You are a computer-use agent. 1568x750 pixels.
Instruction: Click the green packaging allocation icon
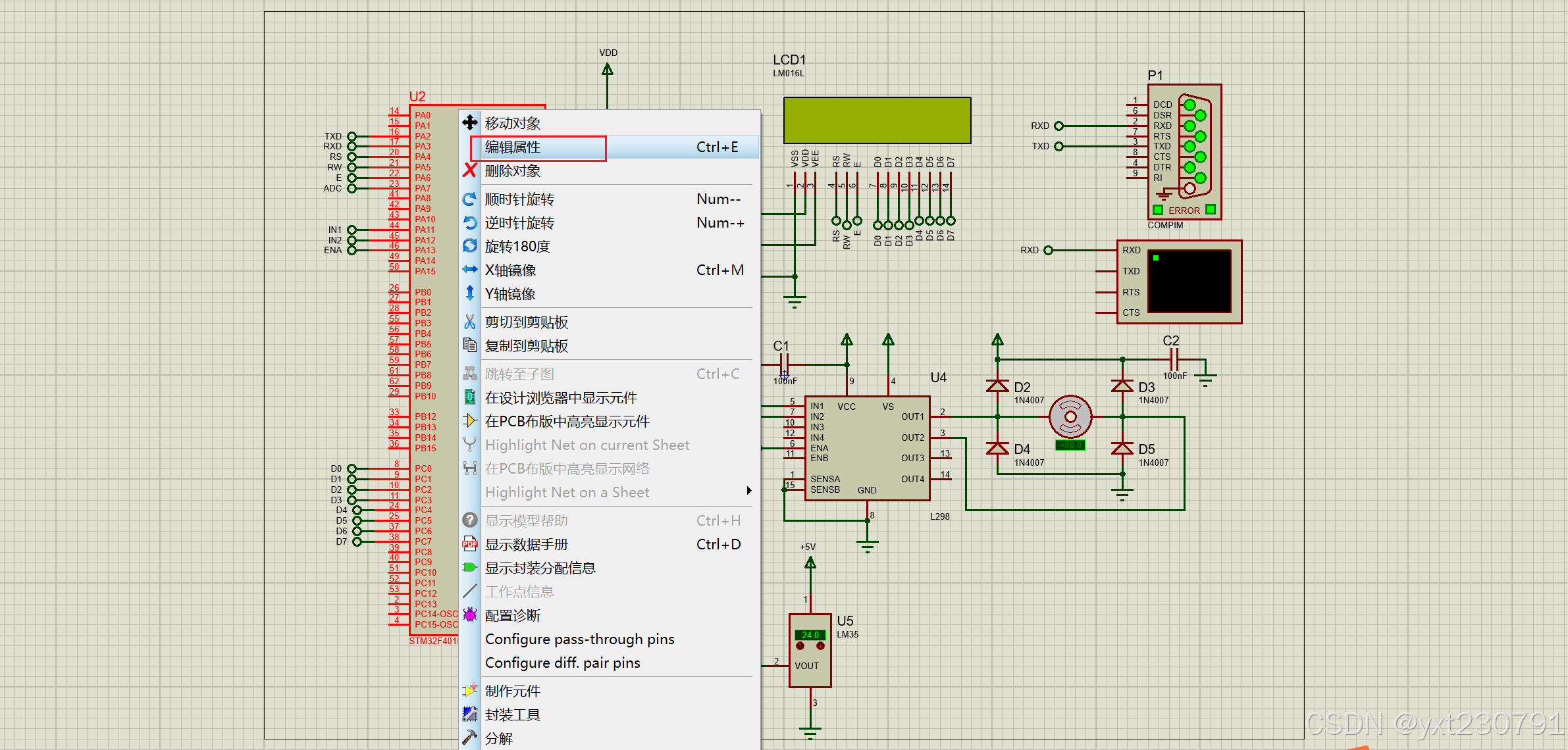tap(470, 568)
